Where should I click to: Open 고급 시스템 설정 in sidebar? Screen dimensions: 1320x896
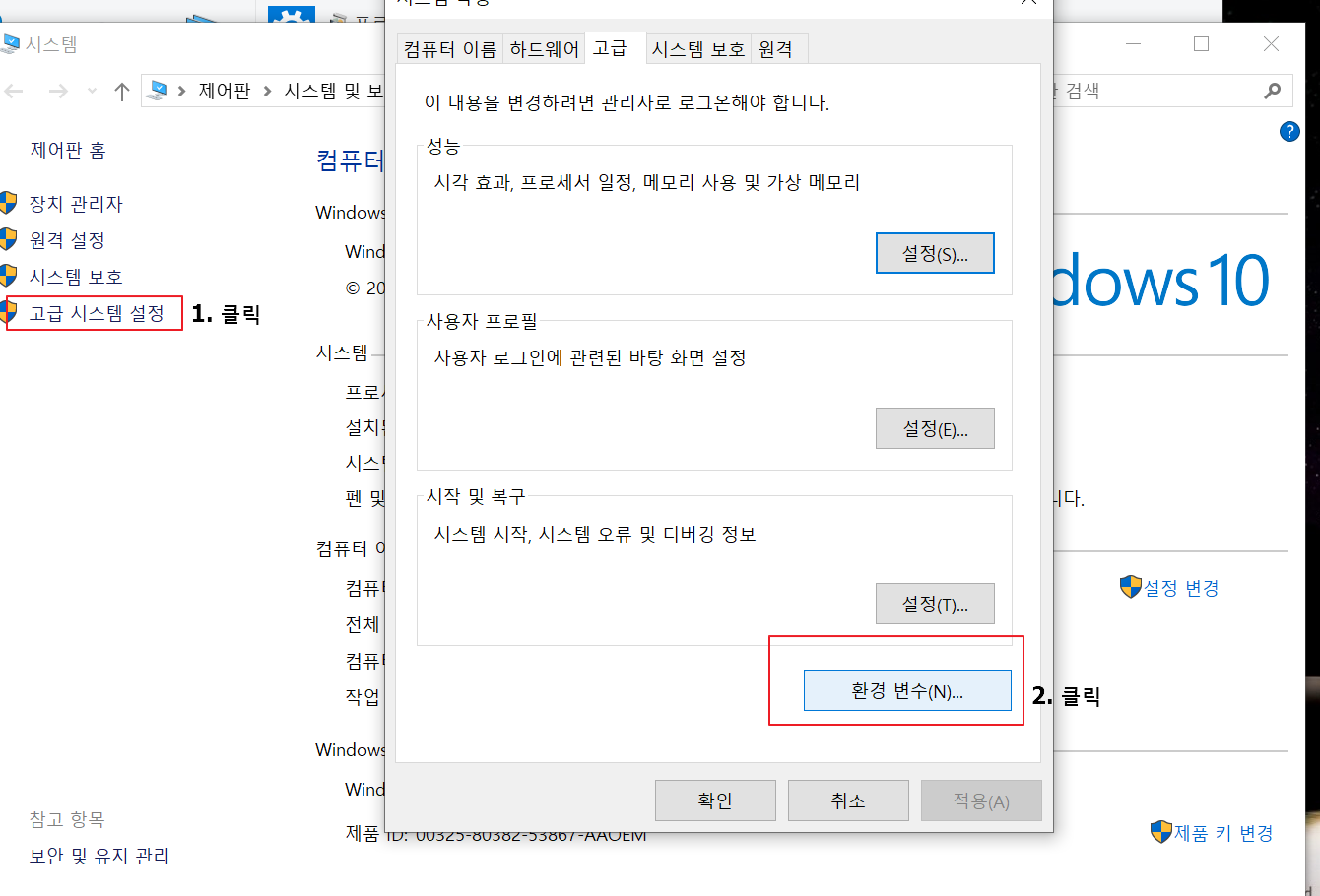(97, 313)
